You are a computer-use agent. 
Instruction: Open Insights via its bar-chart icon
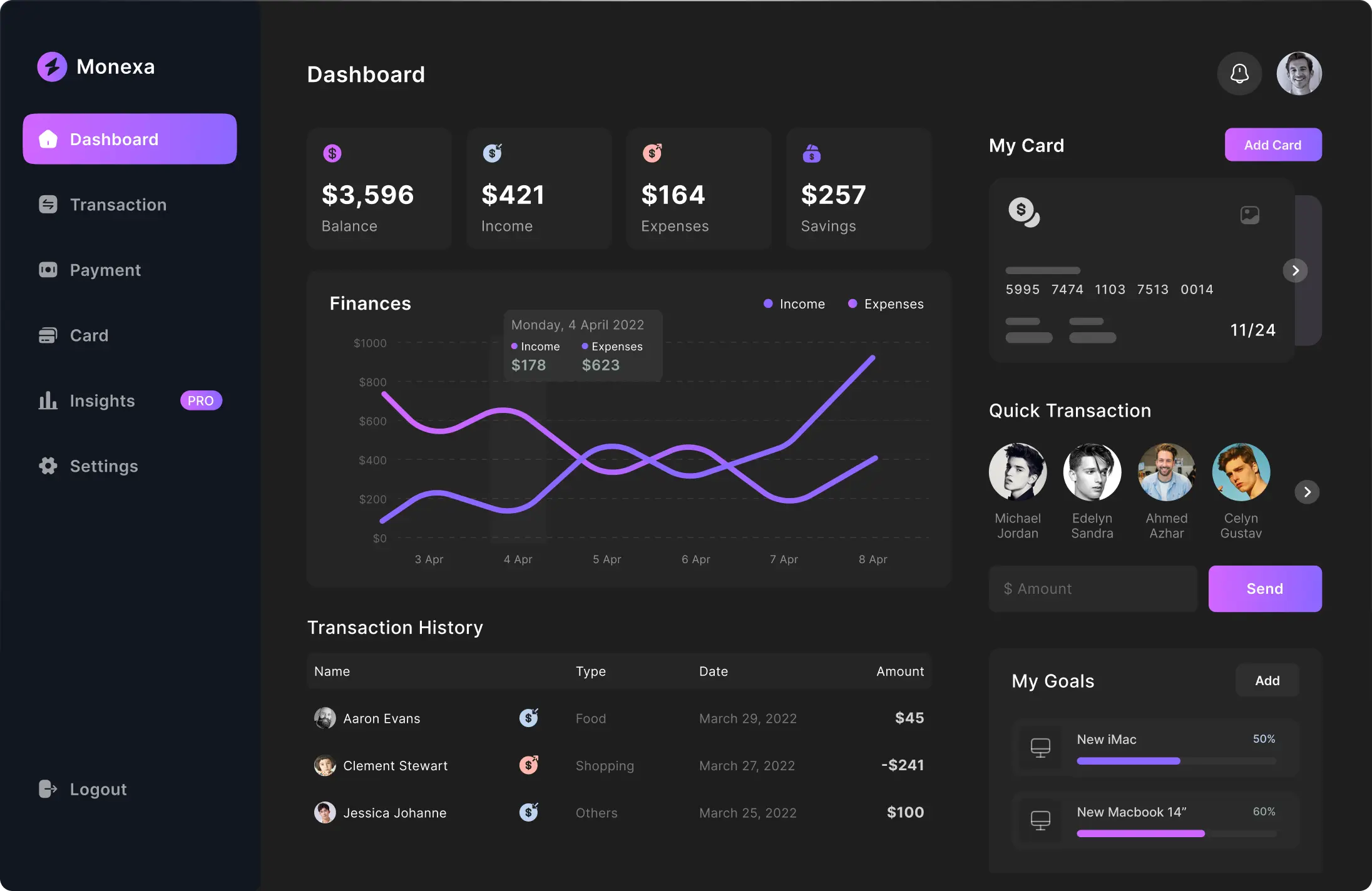[x=48, y=400]
